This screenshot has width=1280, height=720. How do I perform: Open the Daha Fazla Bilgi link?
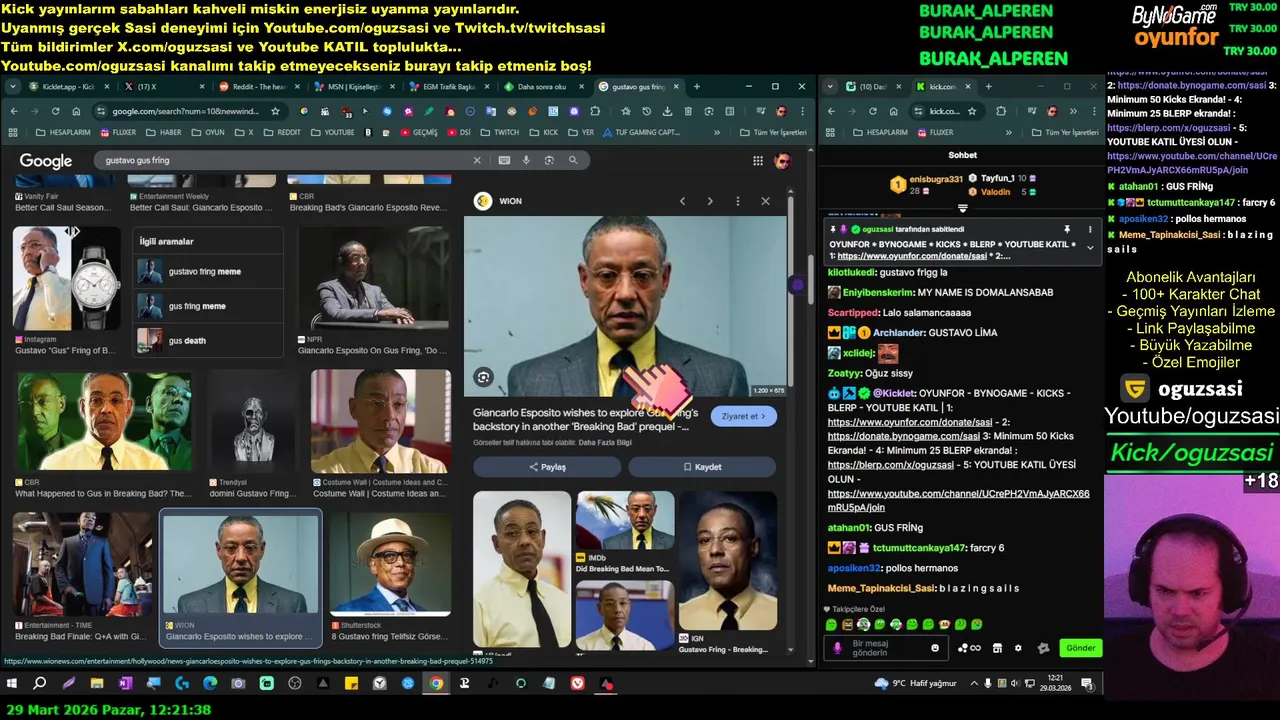pos(605,442)
